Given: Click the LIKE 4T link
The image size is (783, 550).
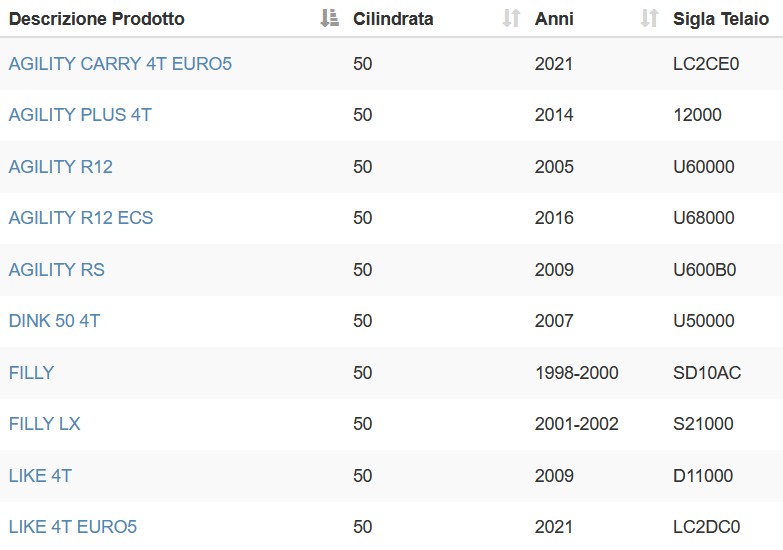Looking at the screenshot, I should [x=40, y=476].
